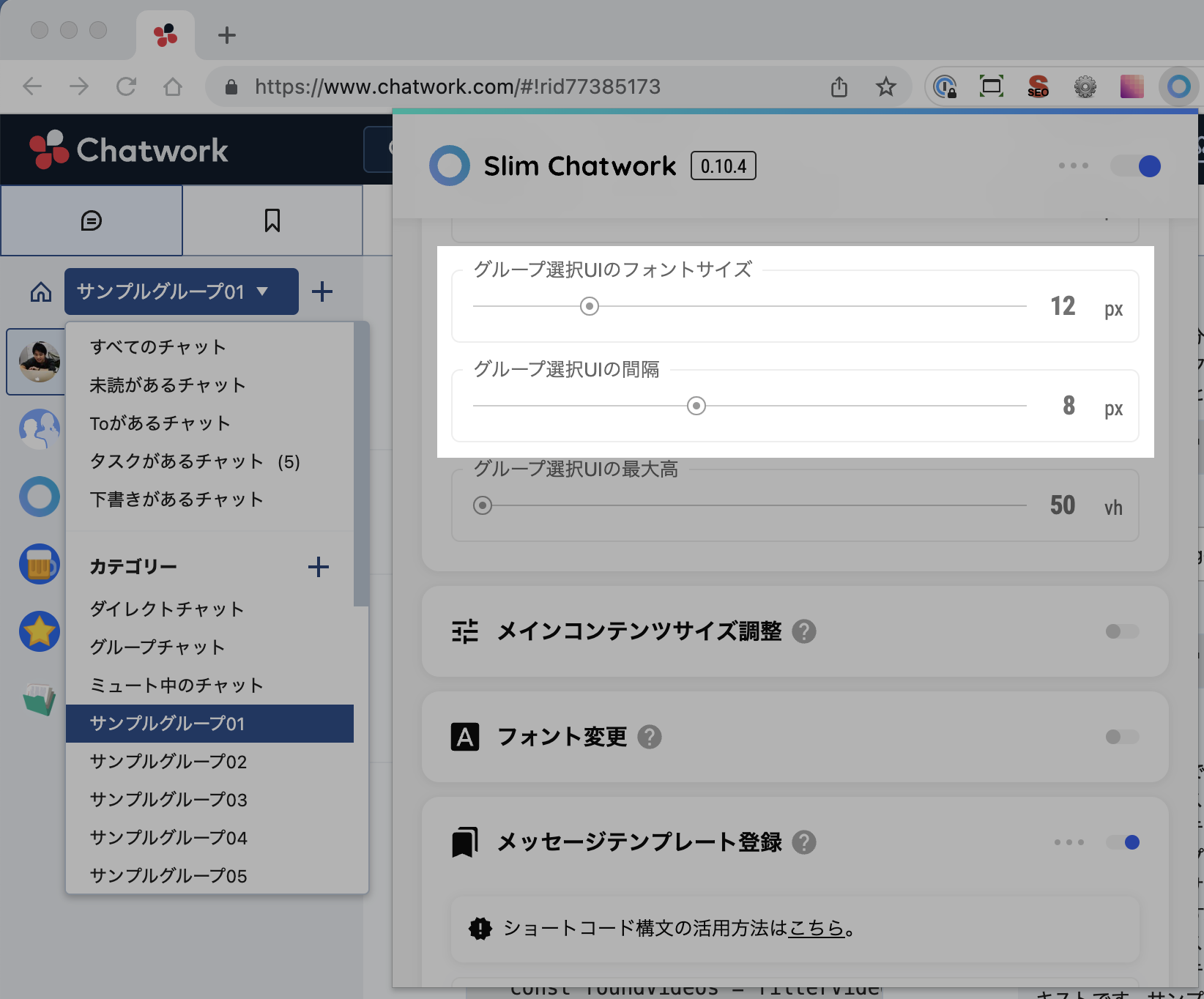
Task: Select サンプルグループ04 entry
Action: [x=209, y=838]
